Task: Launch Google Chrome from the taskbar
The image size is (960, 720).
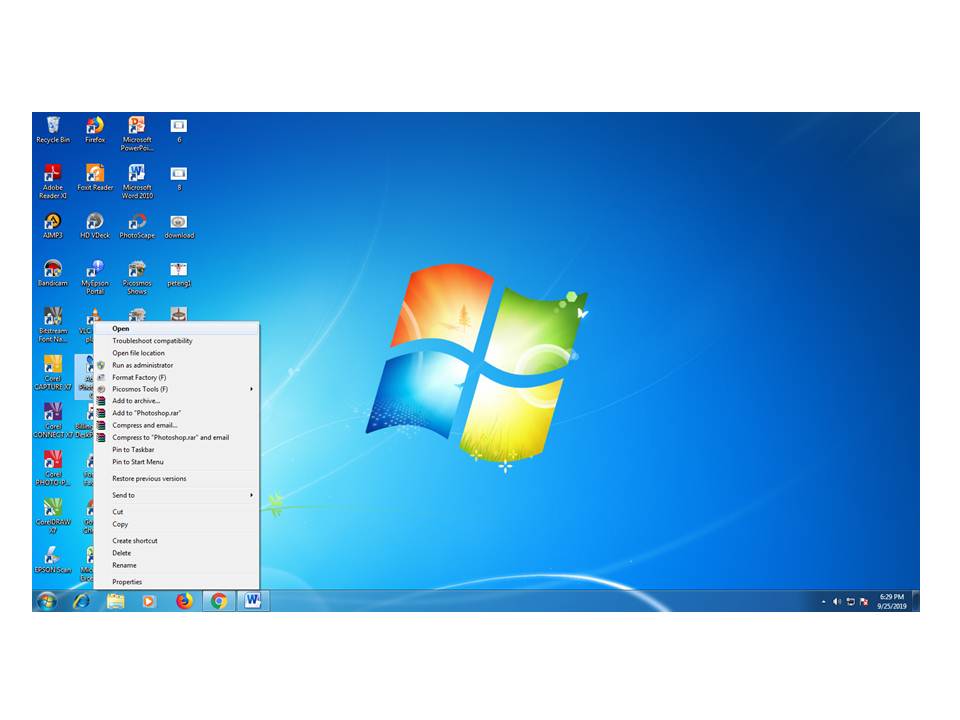Action: point(219,602)
